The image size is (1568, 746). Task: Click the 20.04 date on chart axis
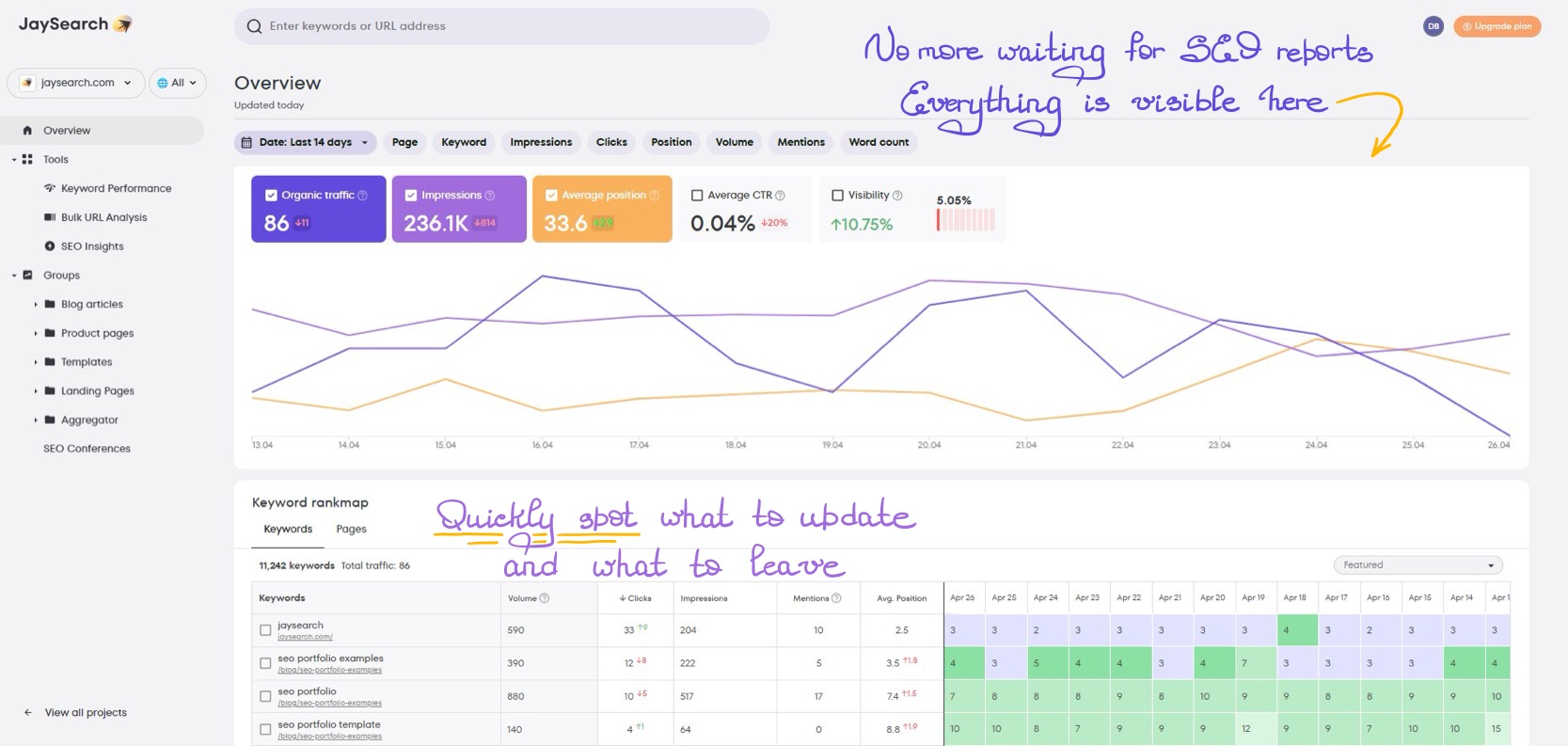[928, 445]
